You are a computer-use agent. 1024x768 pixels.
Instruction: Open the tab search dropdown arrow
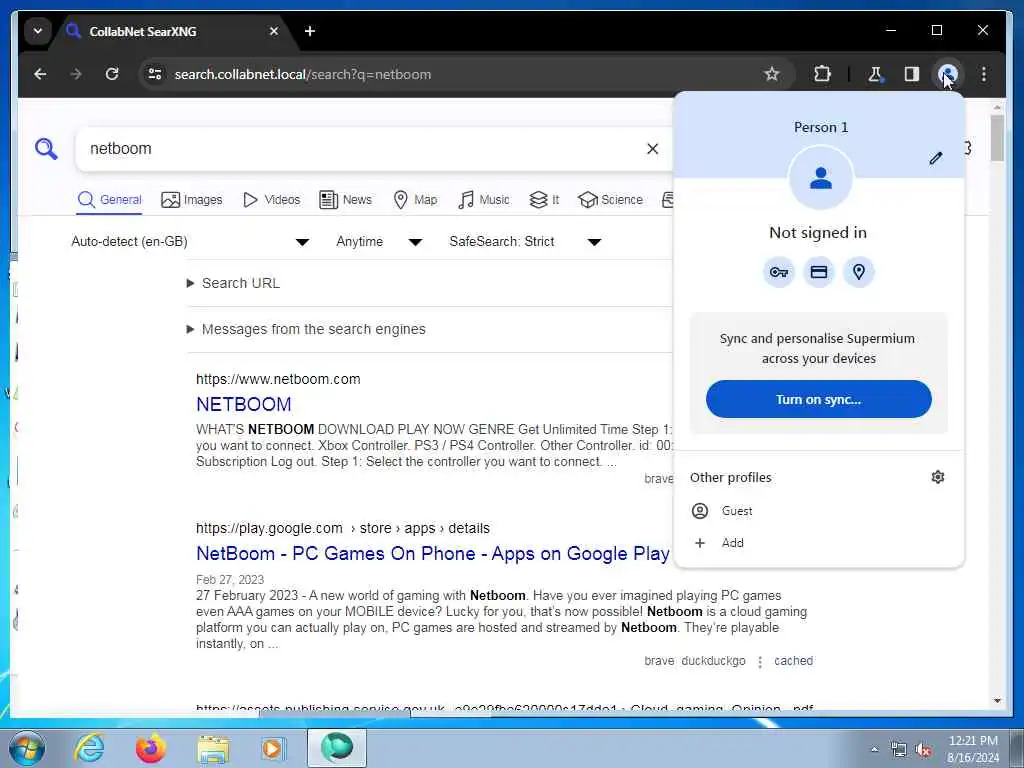coord(38,31)
